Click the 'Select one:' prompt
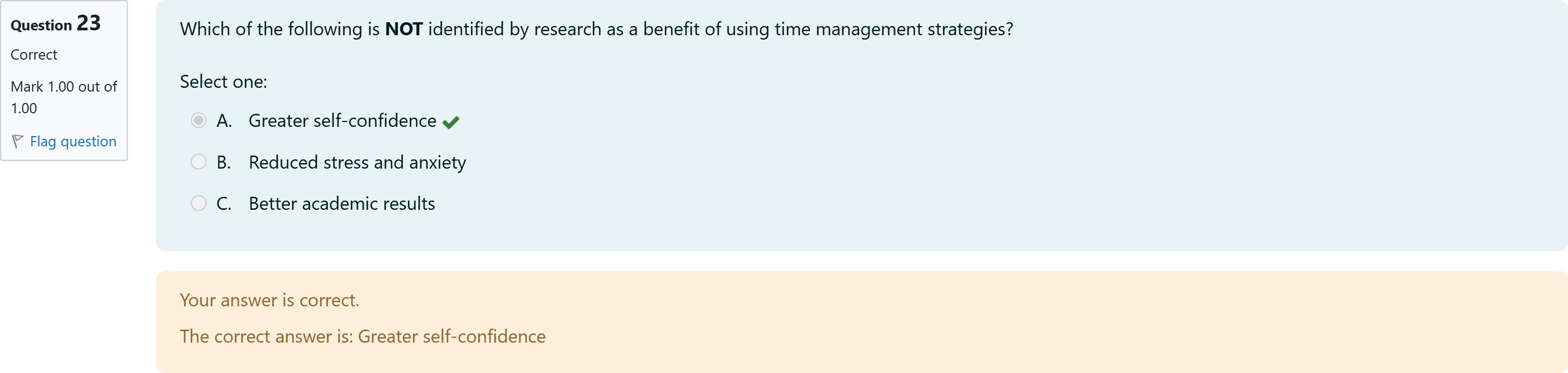The width and height of the screenshot is (1568, 373). pos(223,82)
